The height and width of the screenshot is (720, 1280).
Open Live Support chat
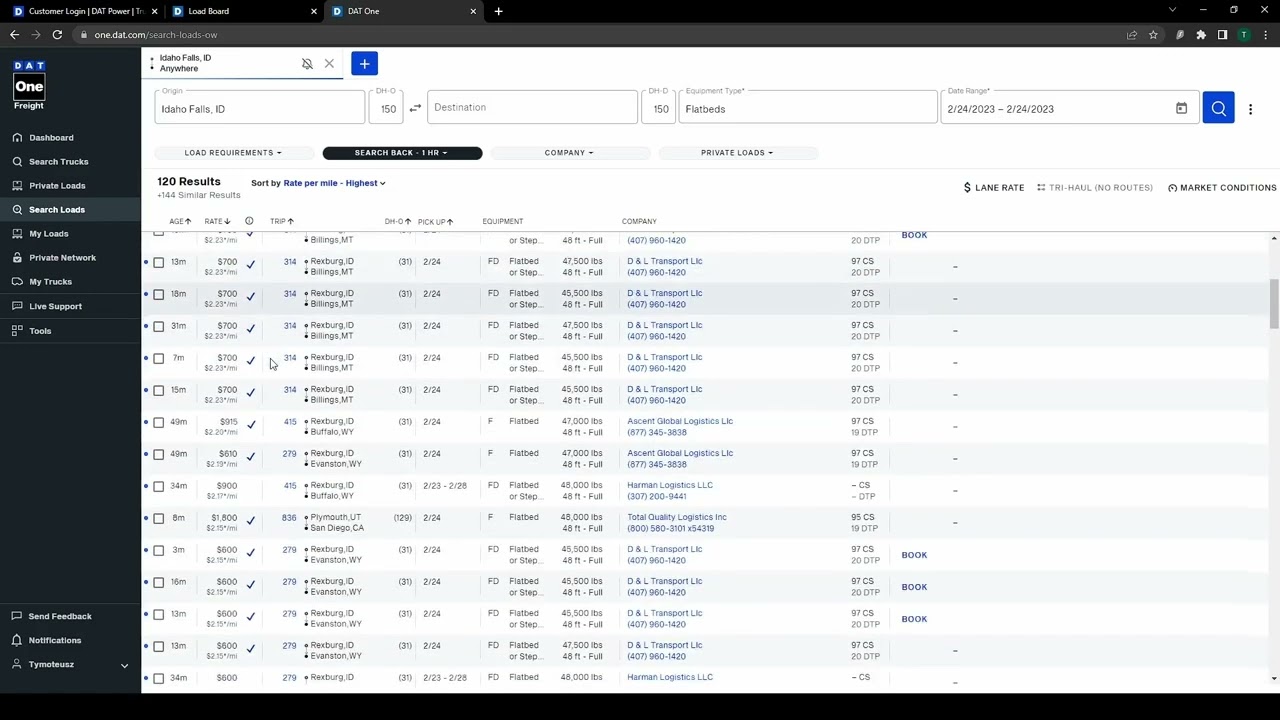click(x=55, y=306)
